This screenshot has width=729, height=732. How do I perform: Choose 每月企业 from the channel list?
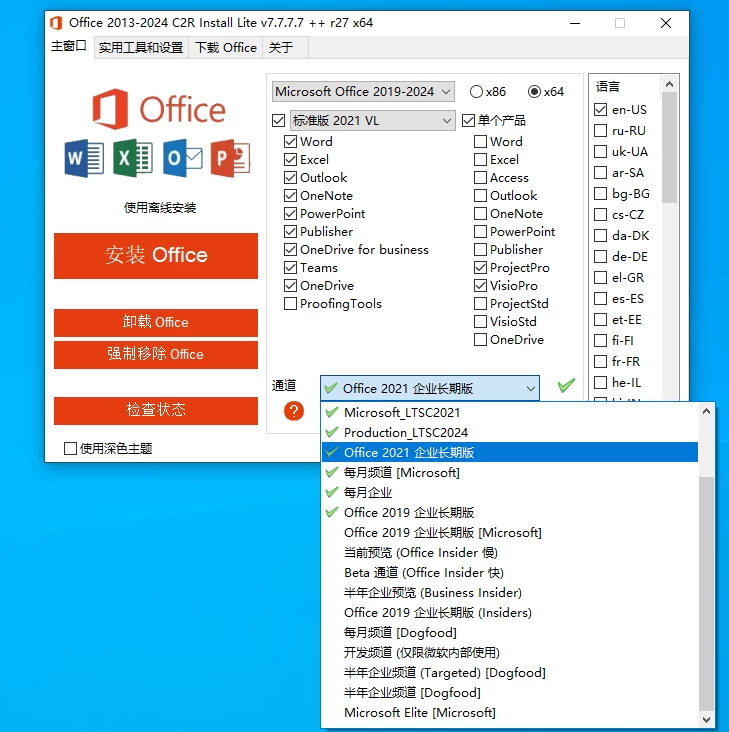click(510, 493)
